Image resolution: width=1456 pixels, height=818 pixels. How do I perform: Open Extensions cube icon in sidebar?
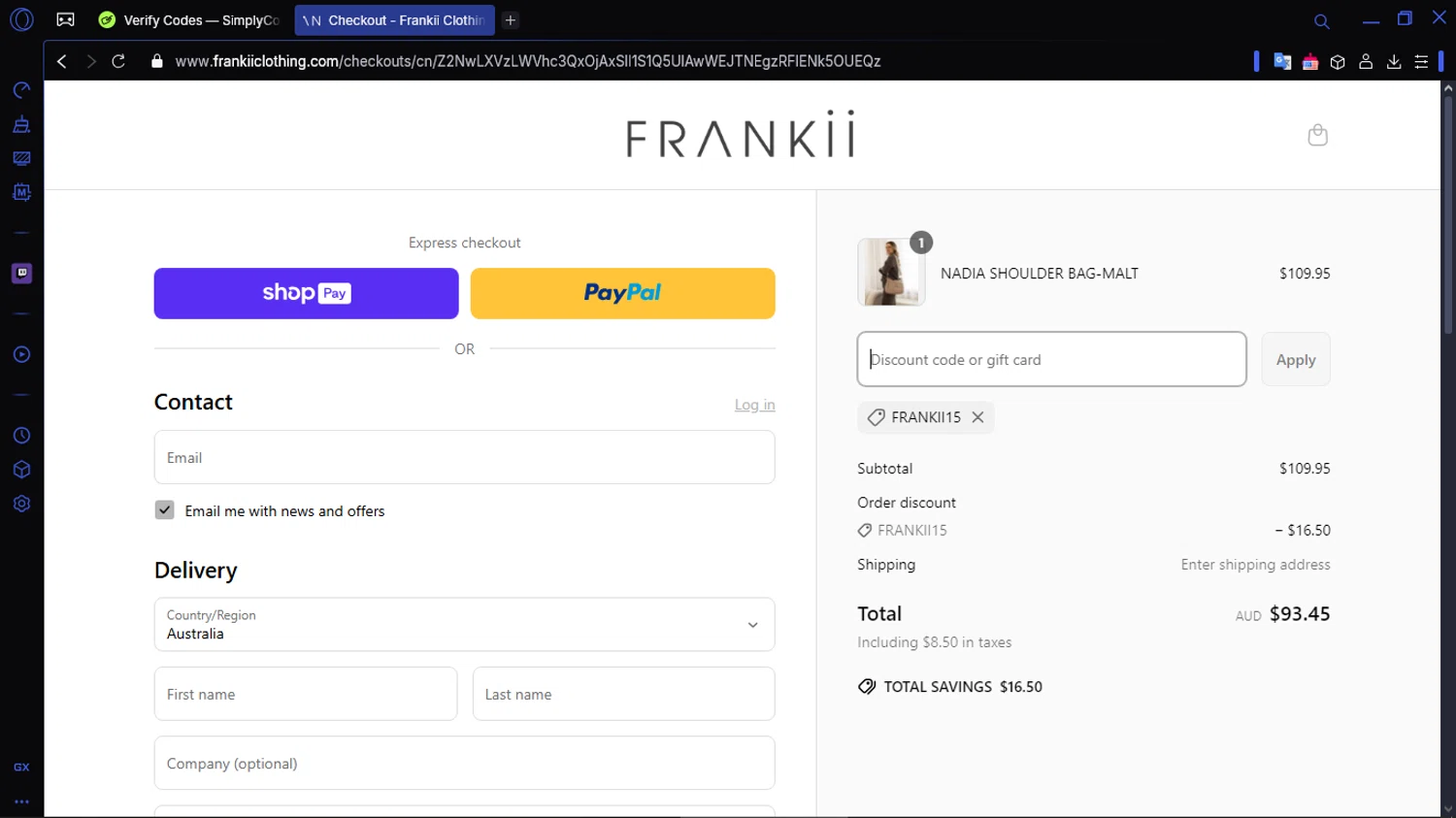tap(21, 470)
